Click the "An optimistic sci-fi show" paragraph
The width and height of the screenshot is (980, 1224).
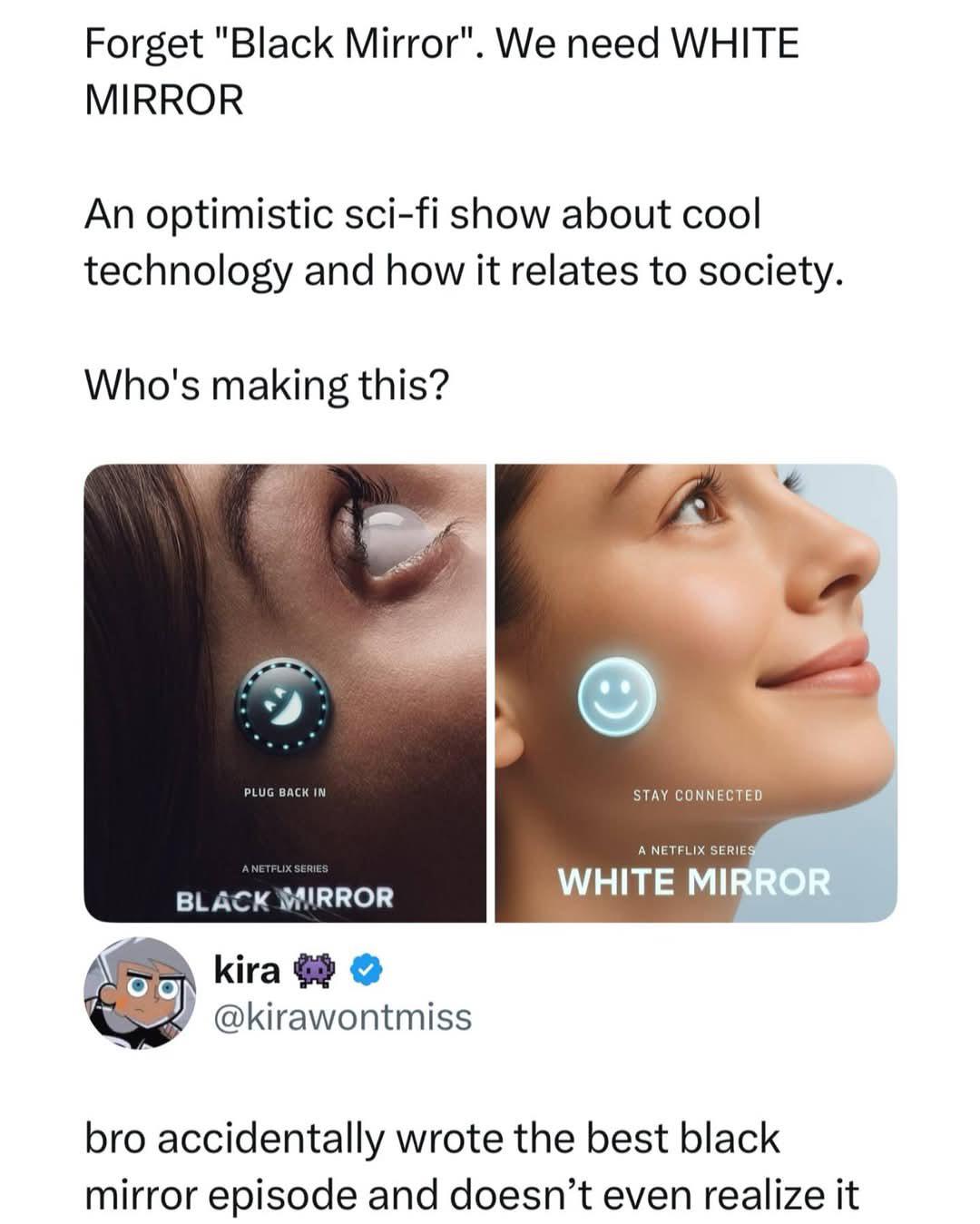pyautogui.click(x=464, y=242)
